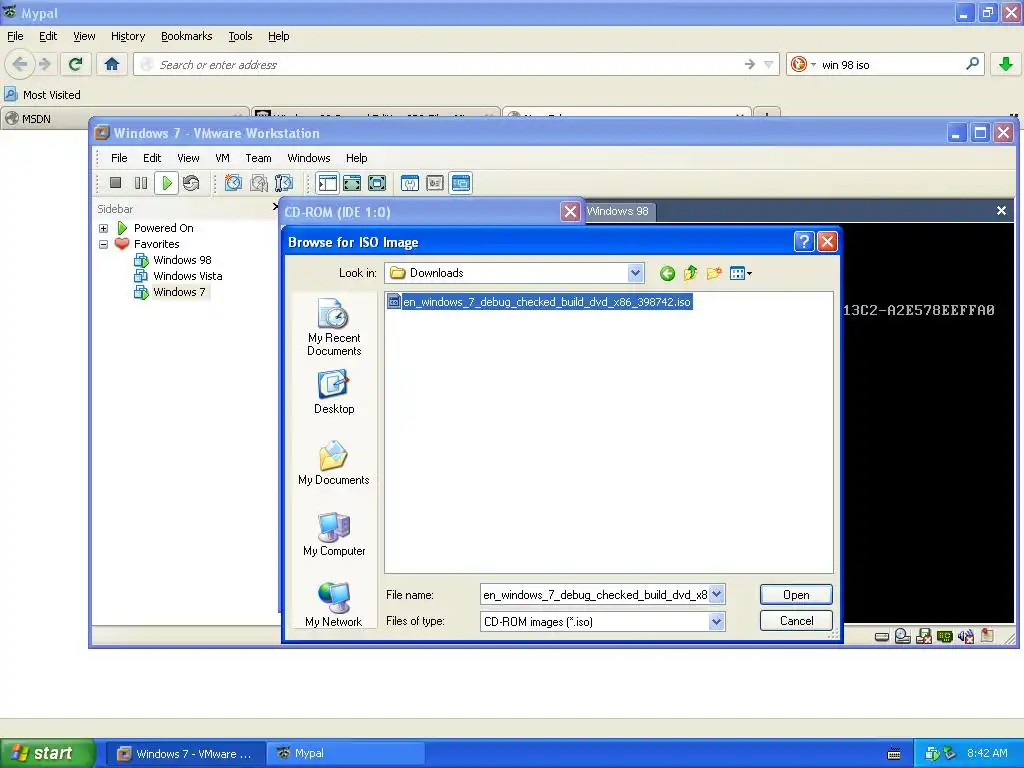Click the Full Screen mode toolbar icon
This screenshot has width=1024, height=768.
[377, 183]
